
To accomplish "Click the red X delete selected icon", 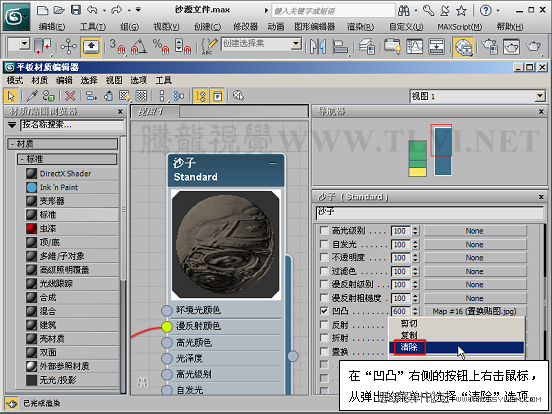I will coord(70,96).
